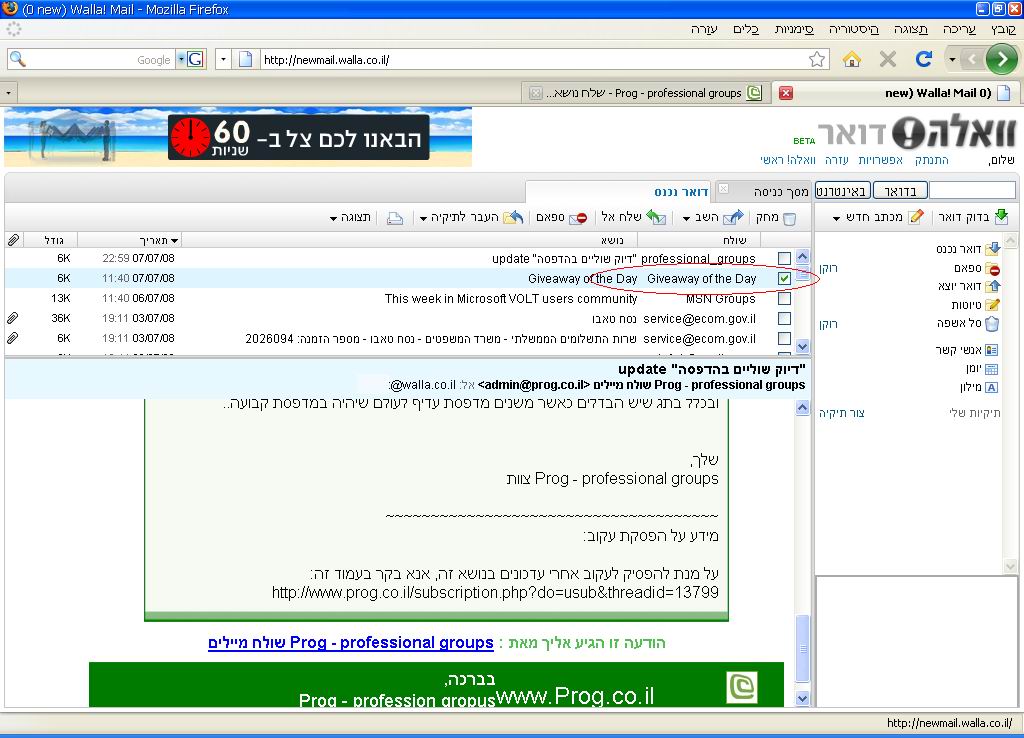Screen dimensions: 1024x738
Task: Go to the home page icon
Action: [x=852, y=59]
